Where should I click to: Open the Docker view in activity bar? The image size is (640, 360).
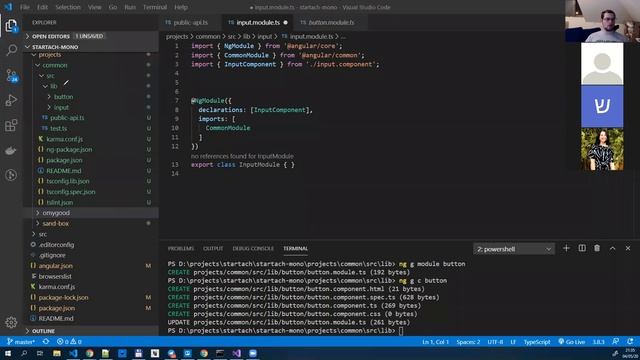tap(11, 151)
